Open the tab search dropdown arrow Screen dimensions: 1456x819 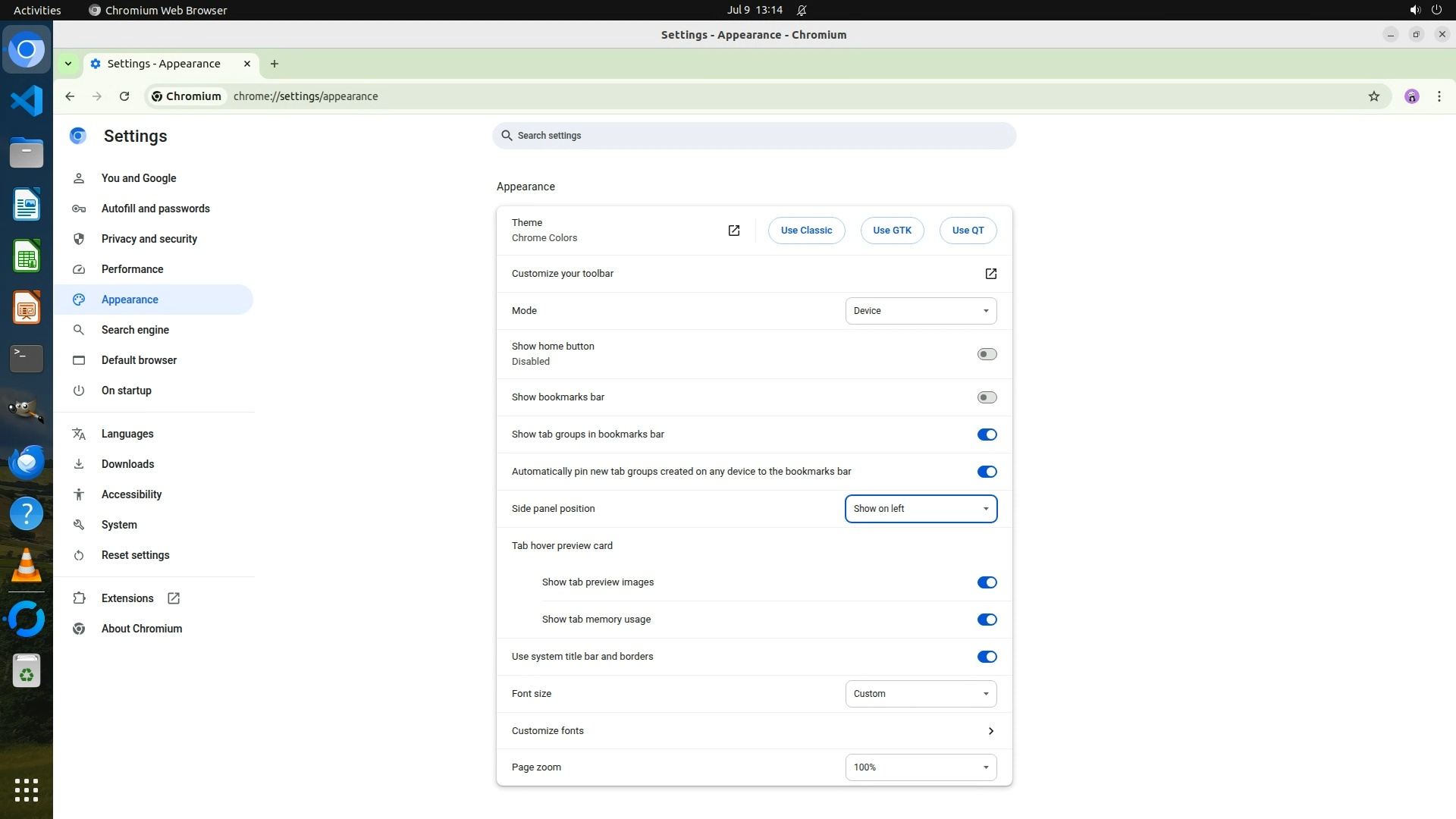pos(68,64)
